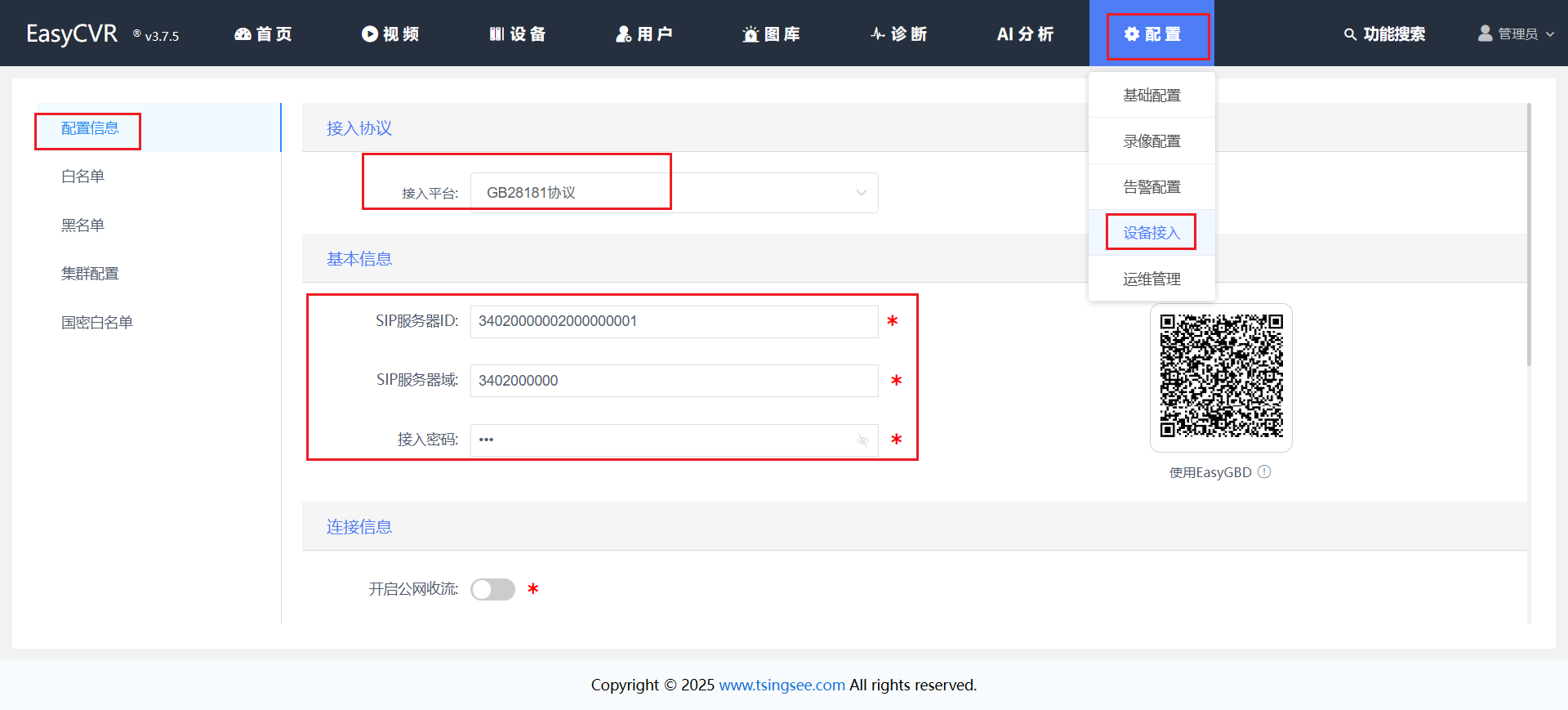Open the 视频 video play icon
The image size is (1568, 710).
[x=370, y=34]
